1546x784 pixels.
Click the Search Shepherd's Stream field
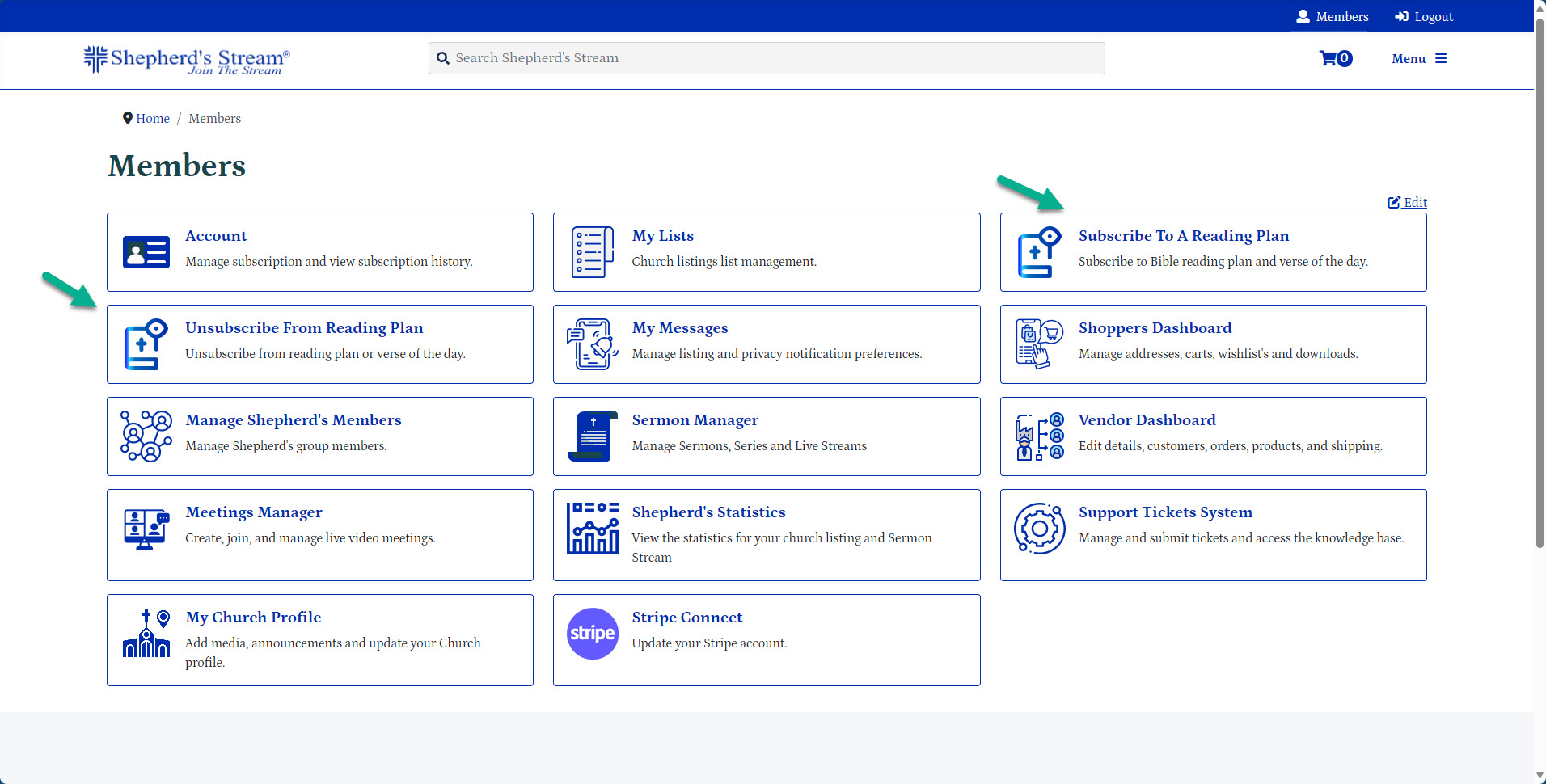point(767,58)
